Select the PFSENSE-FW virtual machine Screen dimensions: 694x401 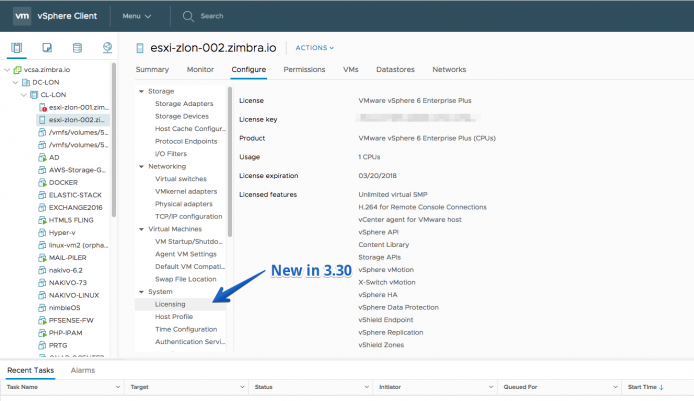66,320
